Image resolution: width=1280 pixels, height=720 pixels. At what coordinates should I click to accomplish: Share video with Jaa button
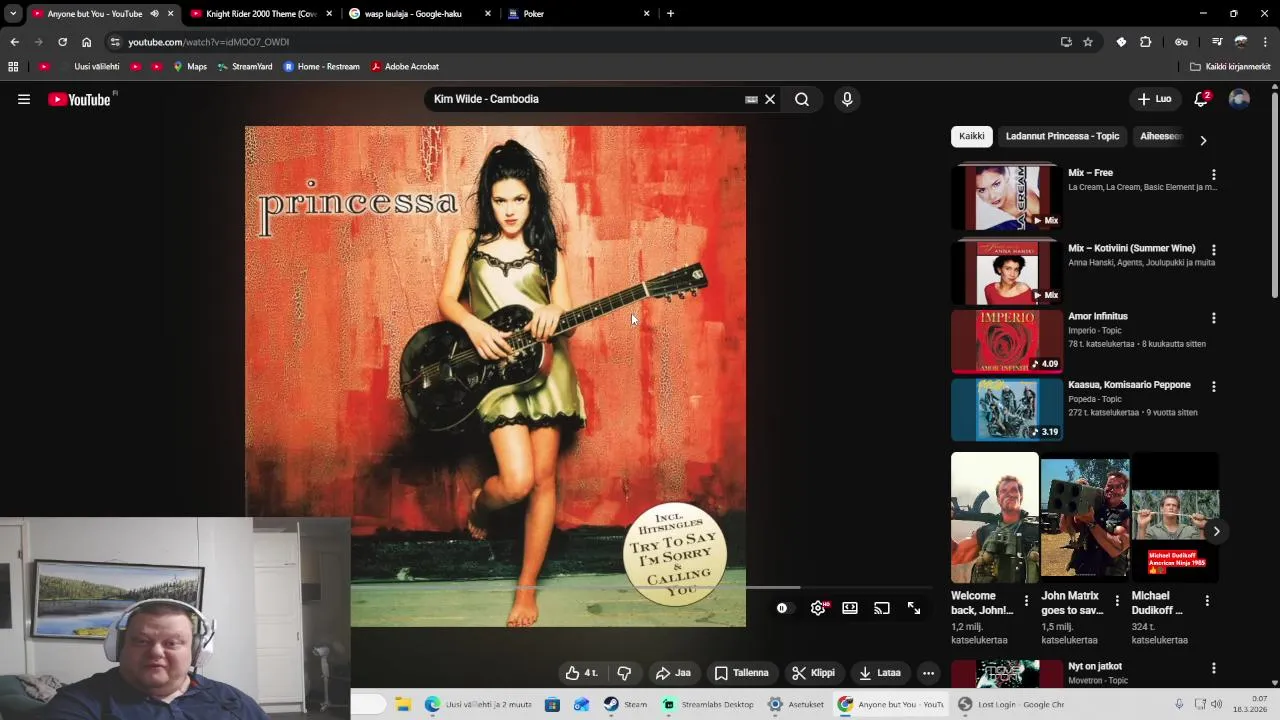coord(673,673)
